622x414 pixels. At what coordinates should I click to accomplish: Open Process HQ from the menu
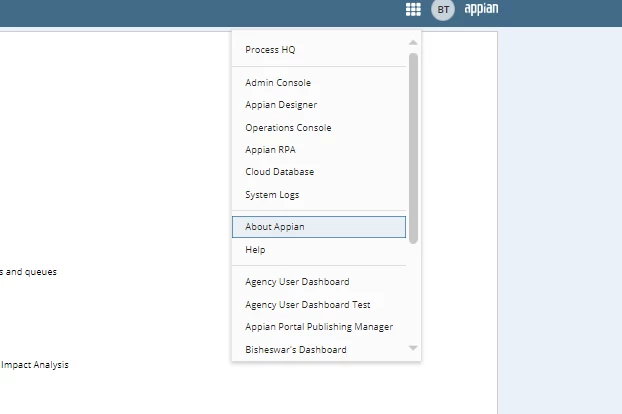[319, 50]
